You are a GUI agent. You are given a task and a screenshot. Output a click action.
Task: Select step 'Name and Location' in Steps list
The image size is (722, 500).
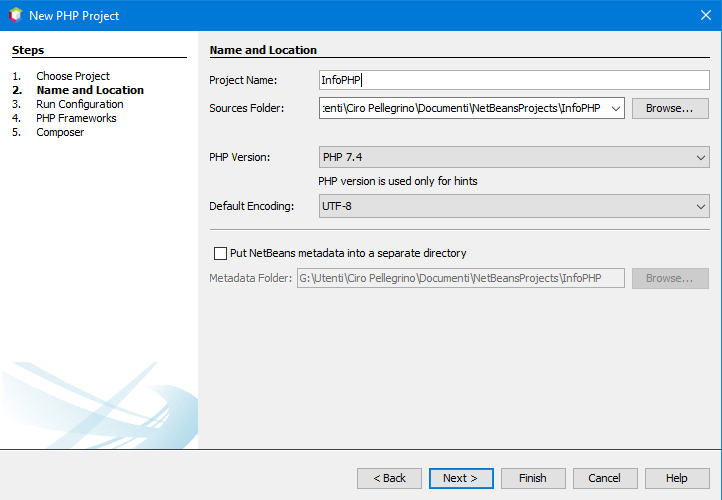90,90
